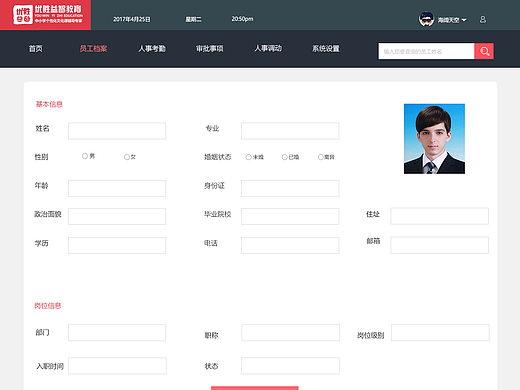Viewport: 520px width, 390px height.
Task: Open the user profile outline icon
Action: coord(483,20)
